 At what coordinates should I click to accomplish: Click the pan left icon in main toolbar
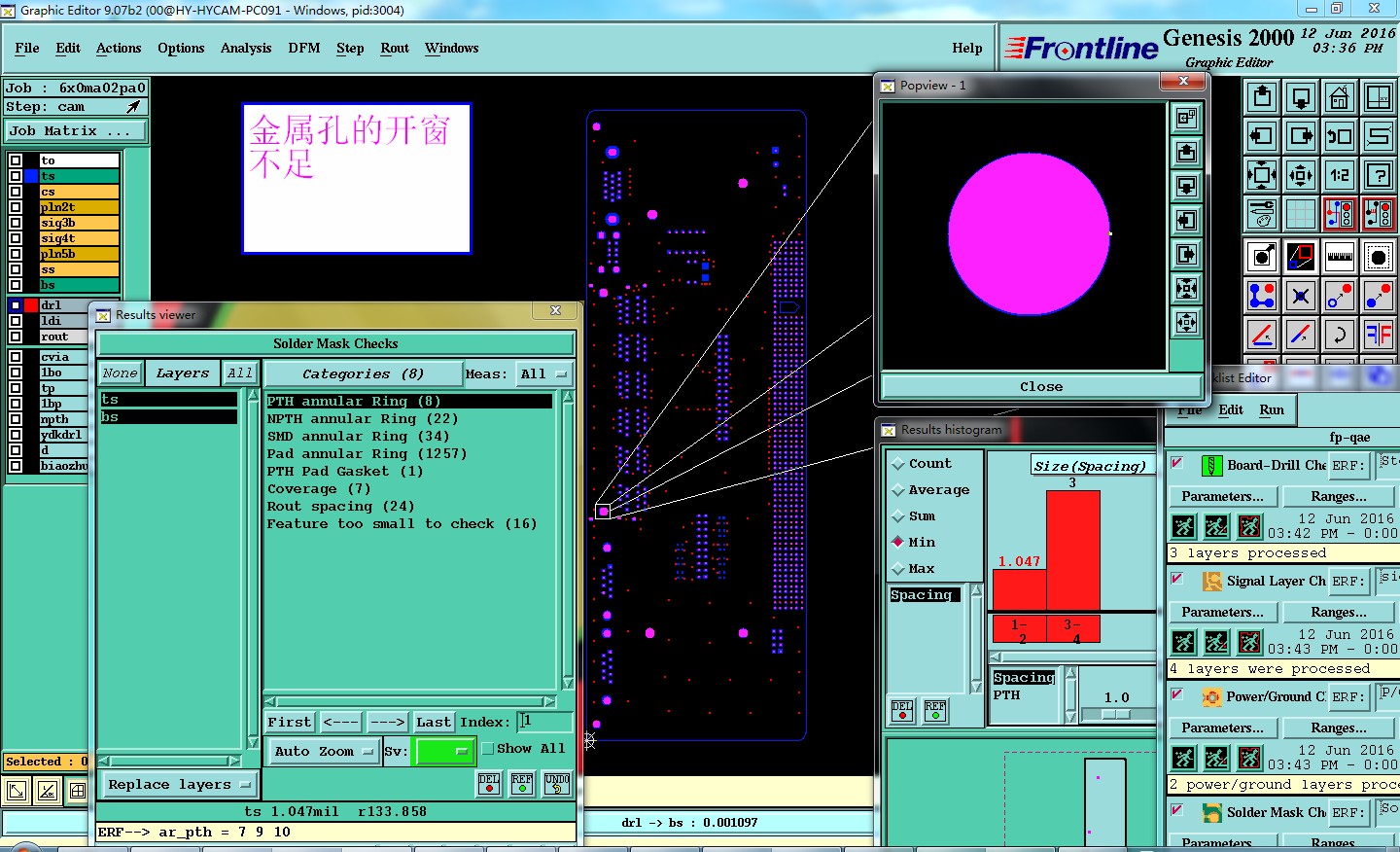click(x=1262, y=136)
